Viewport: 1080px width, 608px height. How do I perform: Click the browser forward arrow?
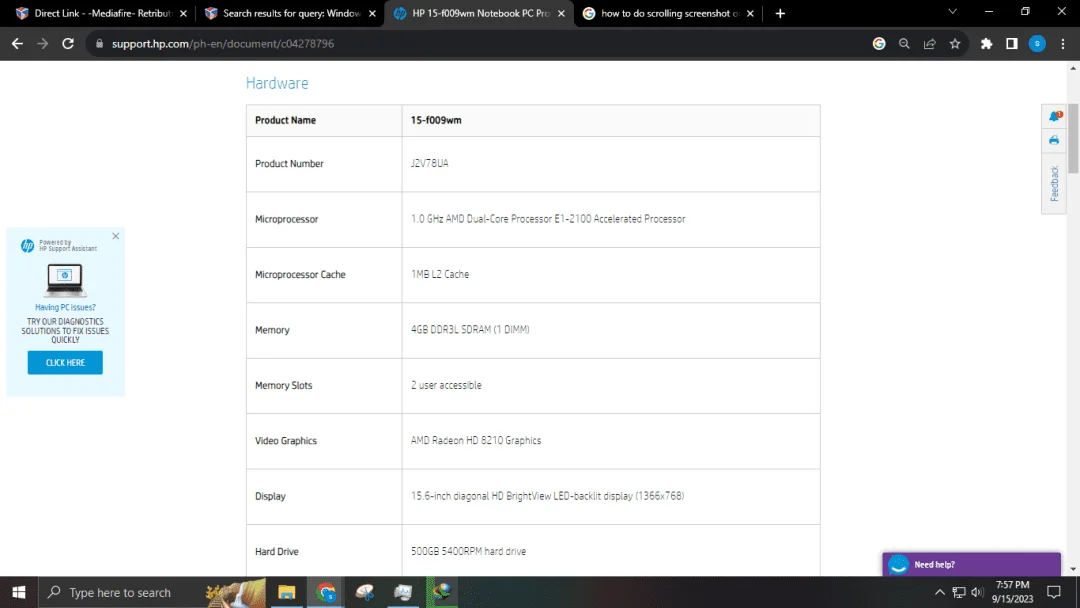pyautogui.click(x=43, y=43)
